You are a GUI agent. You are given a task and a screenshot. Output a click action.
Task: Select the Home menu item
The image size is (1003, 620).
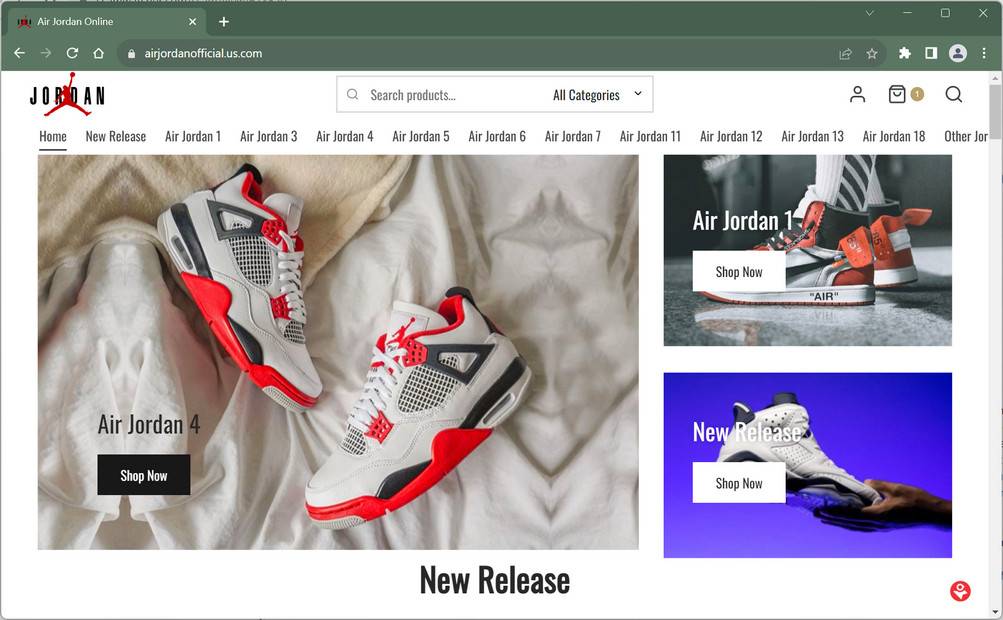[x=52, y=136]
